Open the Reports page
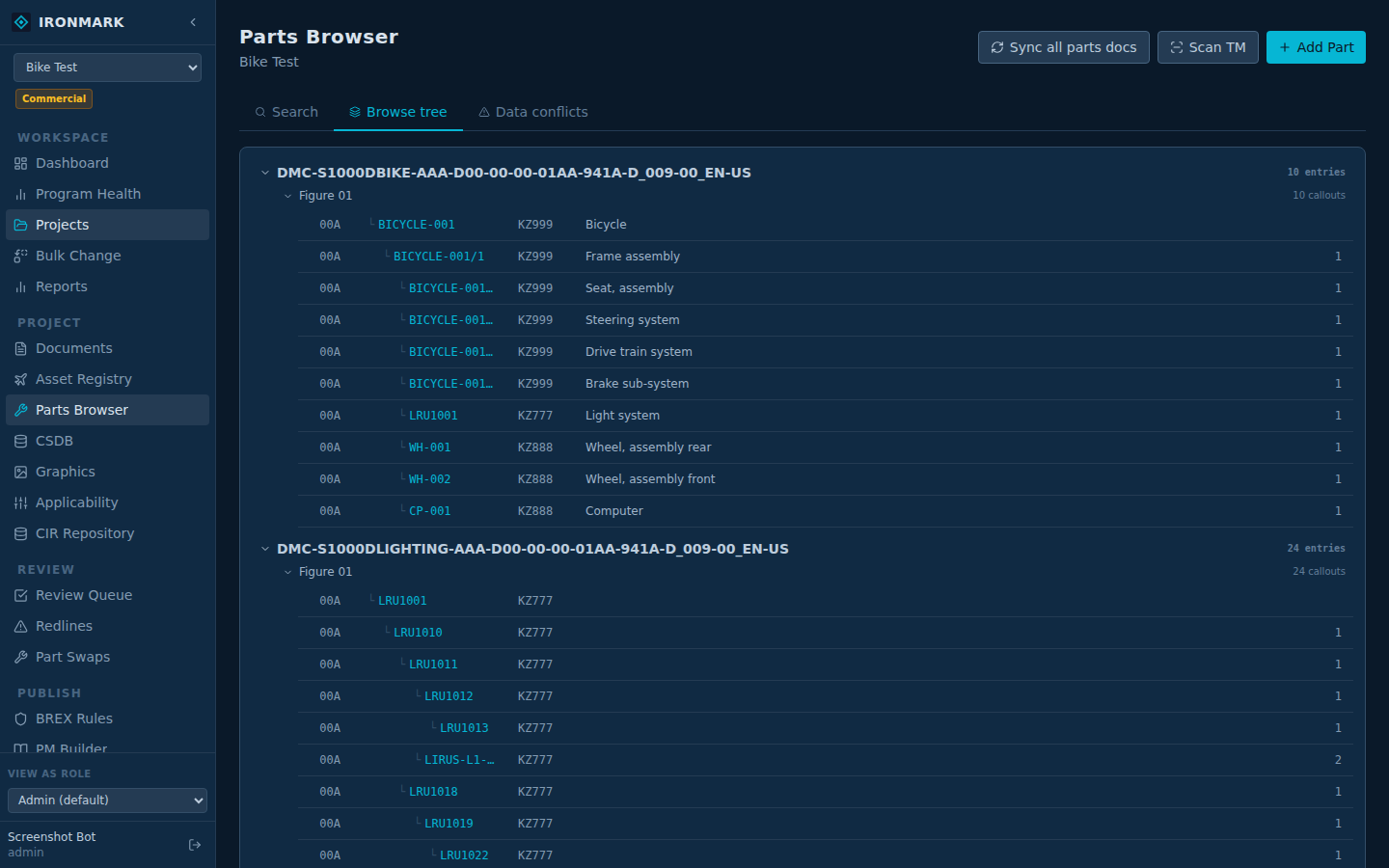This screenshot has height=868, width=1389. 107,287
